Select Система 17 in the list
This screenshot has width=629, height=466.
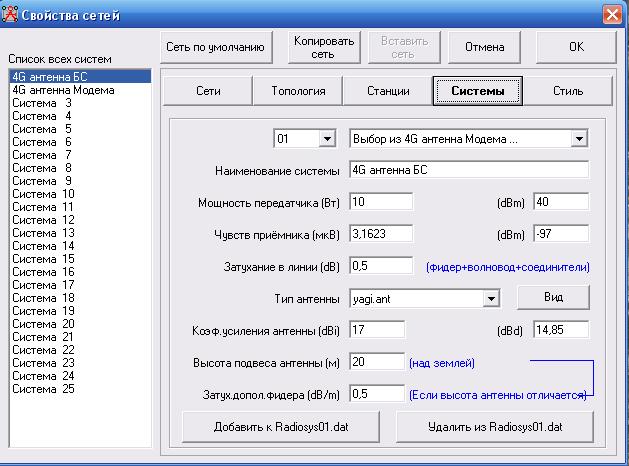(80, 285)
